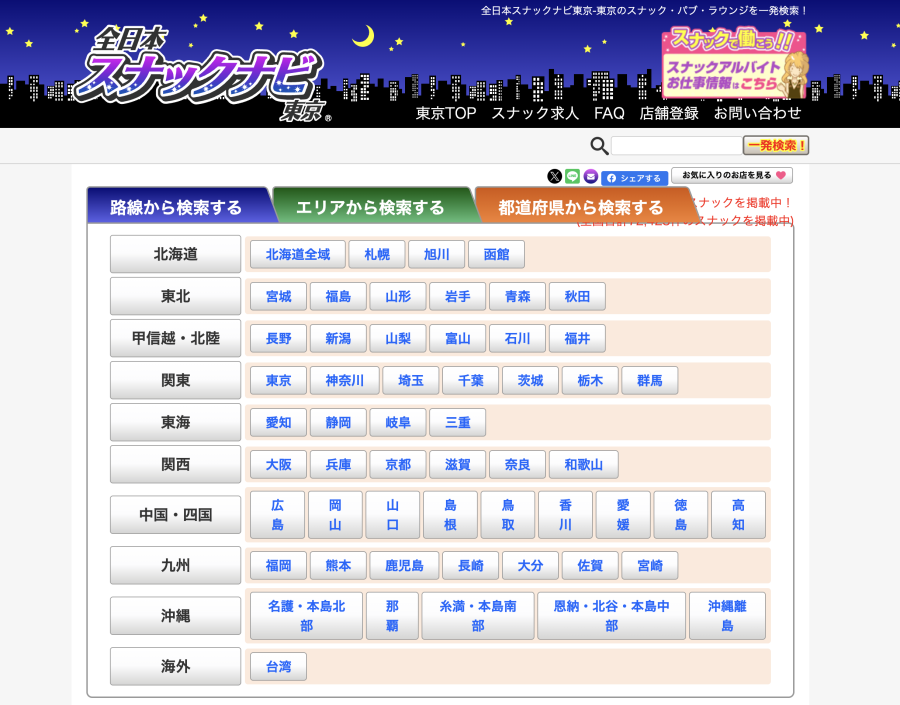Choose 長野 prefecture
Image resolution: width=900 pixels, height=705 pixels.
(x=278, y=339)
